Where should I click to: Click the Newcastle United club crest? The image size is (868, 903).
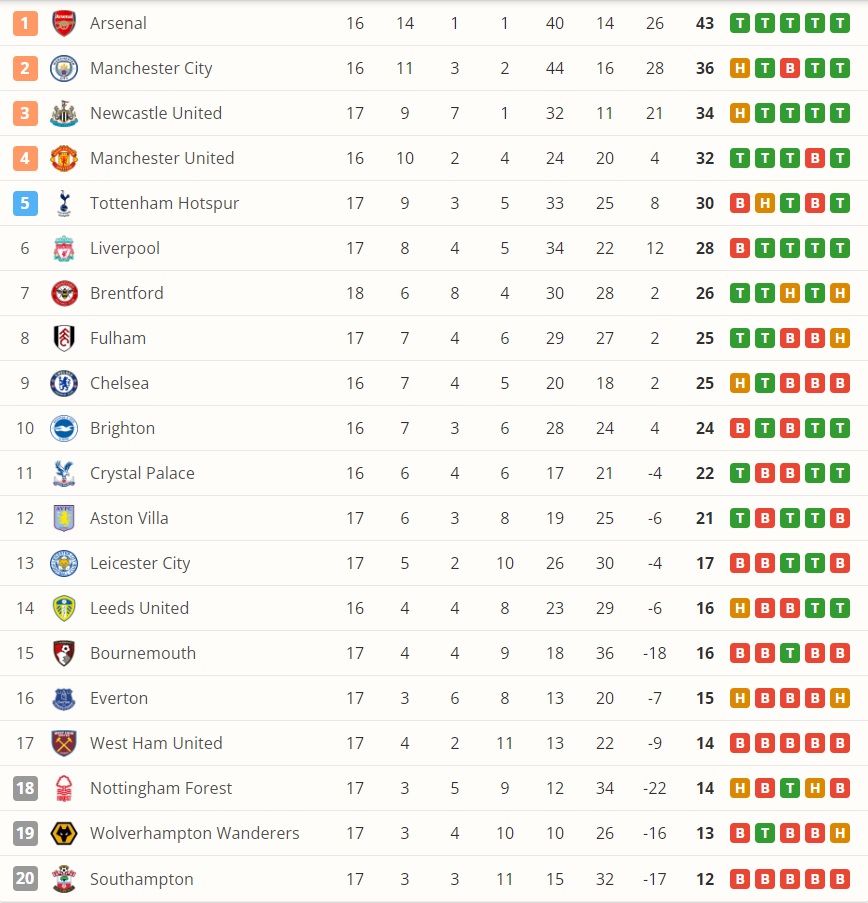(64, 113)
